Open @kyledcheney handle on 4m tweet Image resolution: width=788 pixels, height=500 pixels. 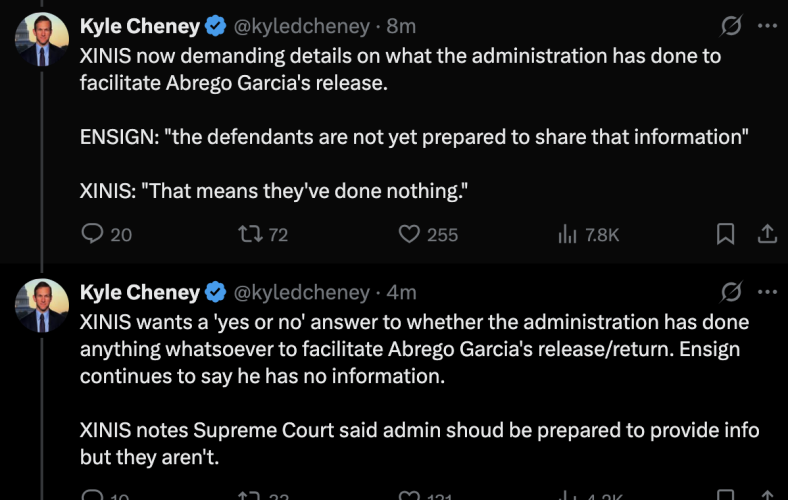[x=302, y=292]
